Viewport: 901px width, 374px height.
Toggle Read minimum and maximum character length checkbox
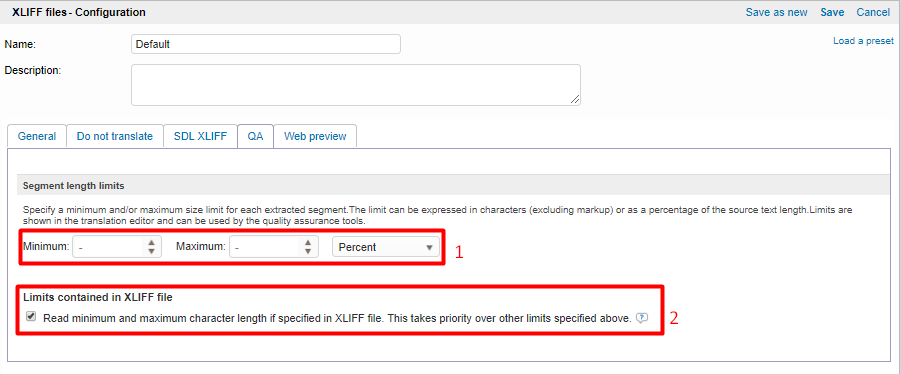point(31,317)
